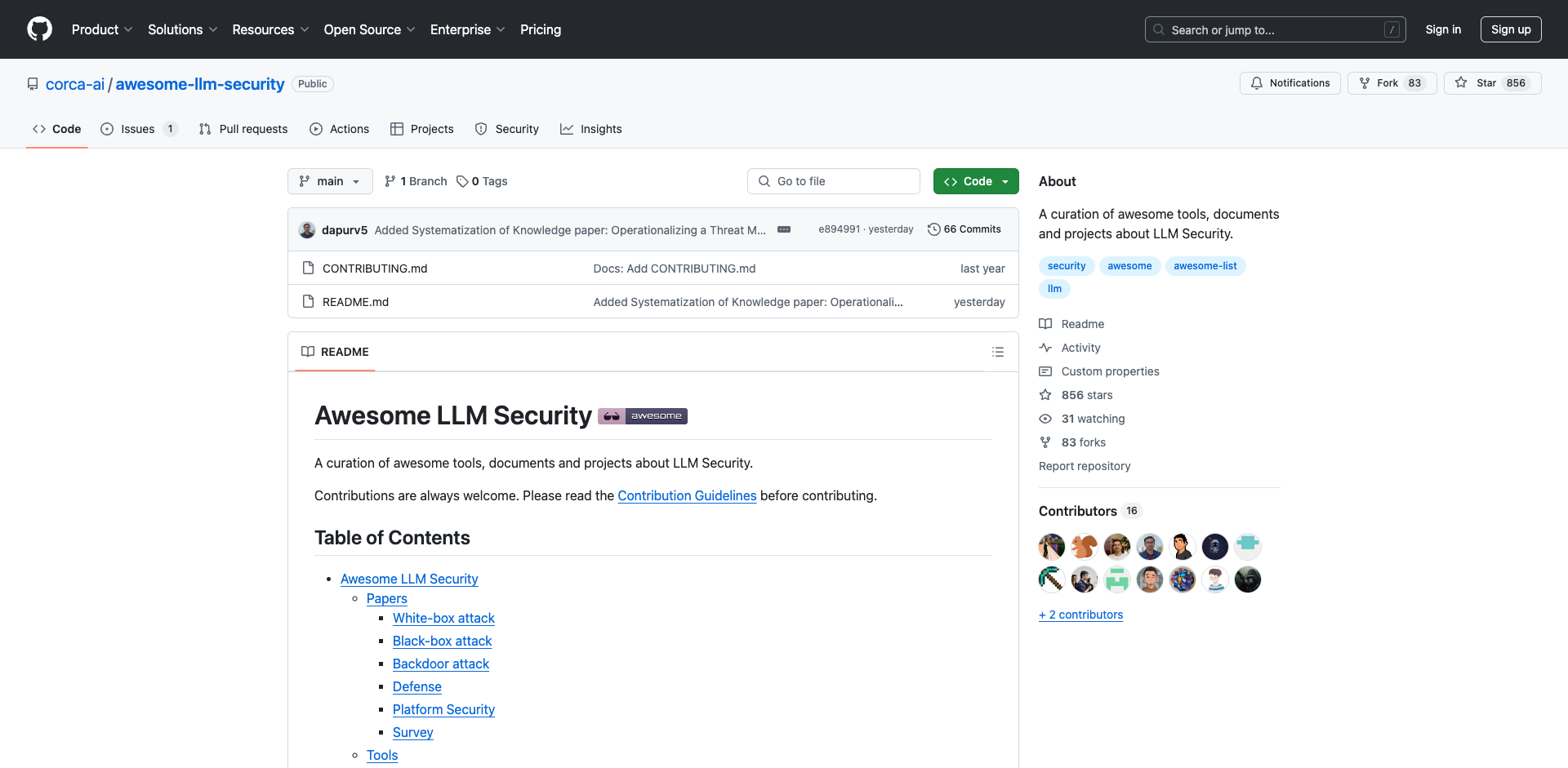
Task: Click Report repository
Action: [x=1085, y=466]
